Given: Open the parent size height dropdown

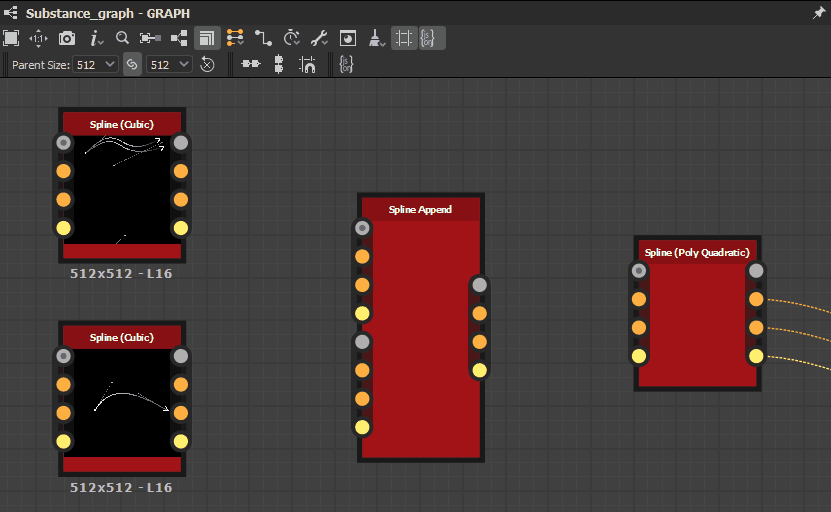Looking at the screenshot, I should (169, 64).
